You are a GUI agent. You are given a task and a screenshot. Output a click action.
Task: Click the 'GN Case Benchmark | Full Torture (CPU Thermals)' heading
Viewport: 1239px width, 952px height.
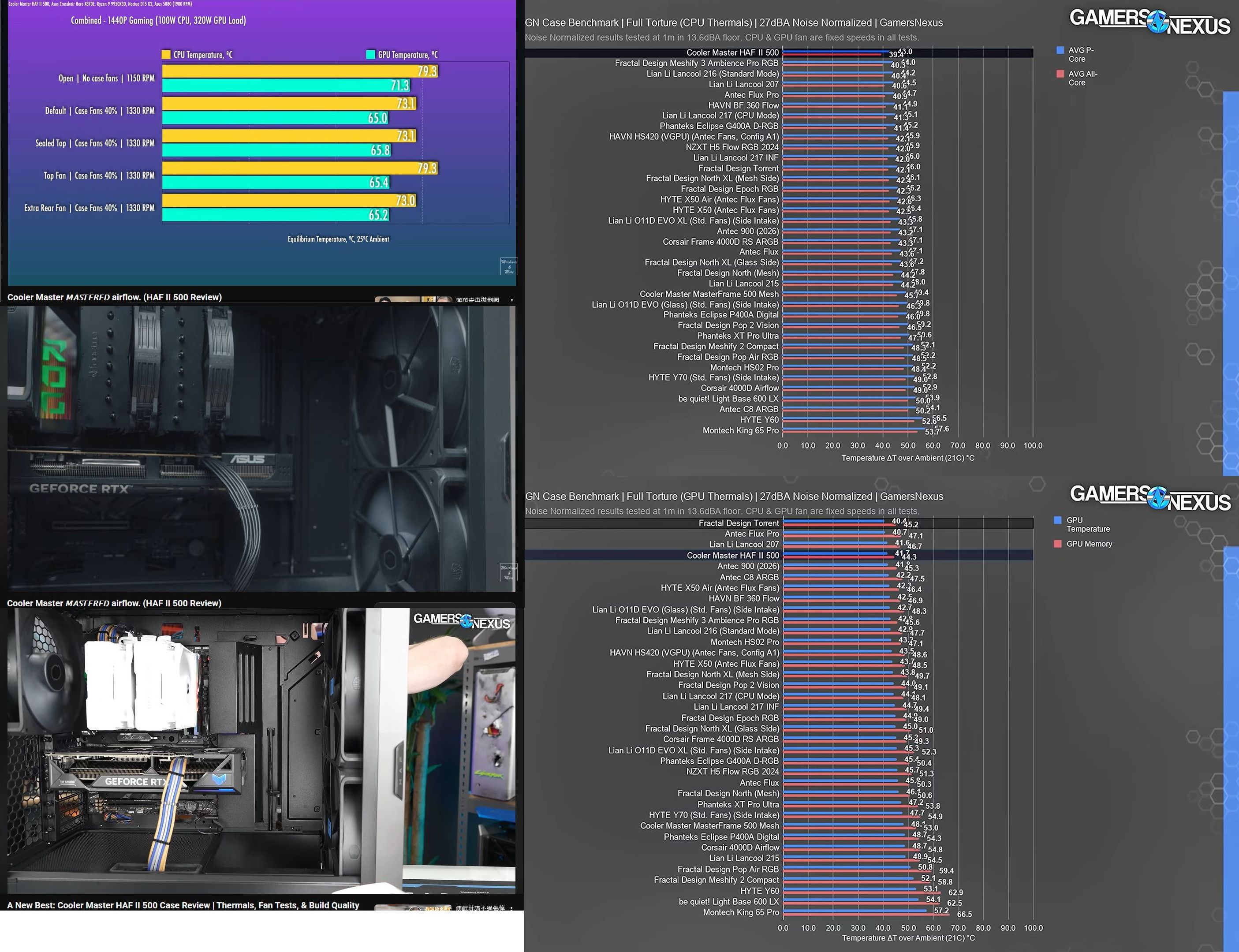click(734, 22)
